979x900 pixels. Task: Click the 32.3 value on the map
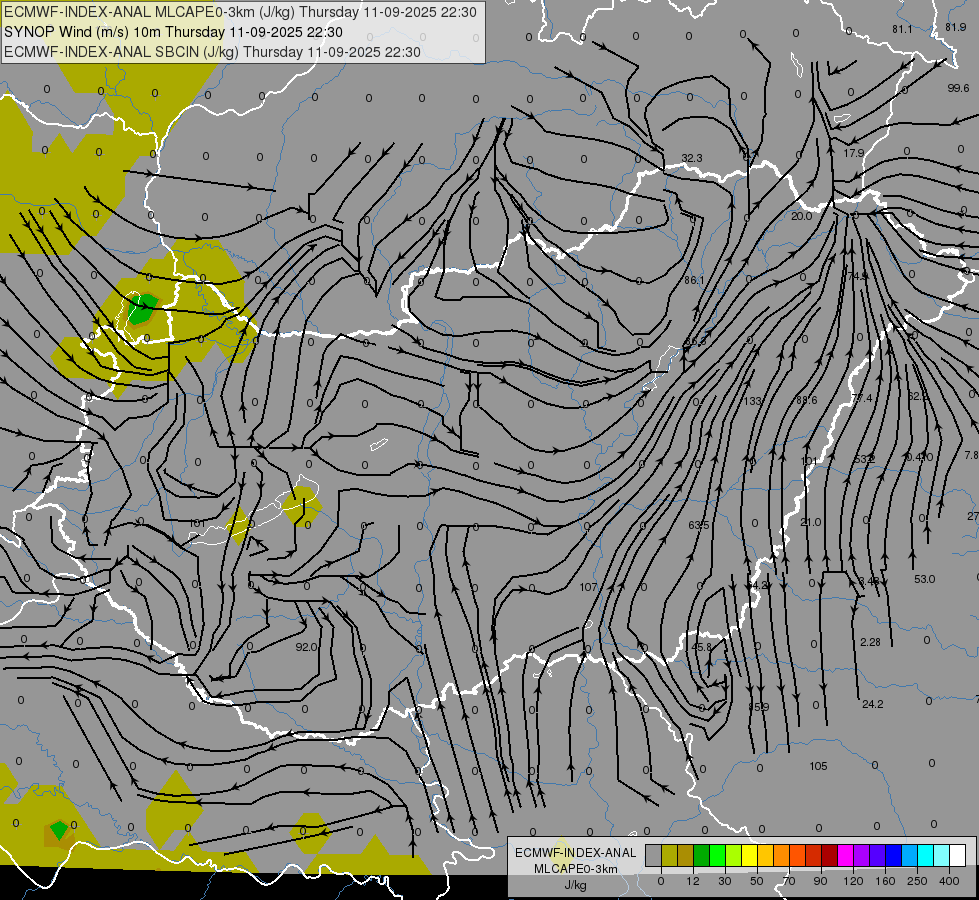click(692, 159)
